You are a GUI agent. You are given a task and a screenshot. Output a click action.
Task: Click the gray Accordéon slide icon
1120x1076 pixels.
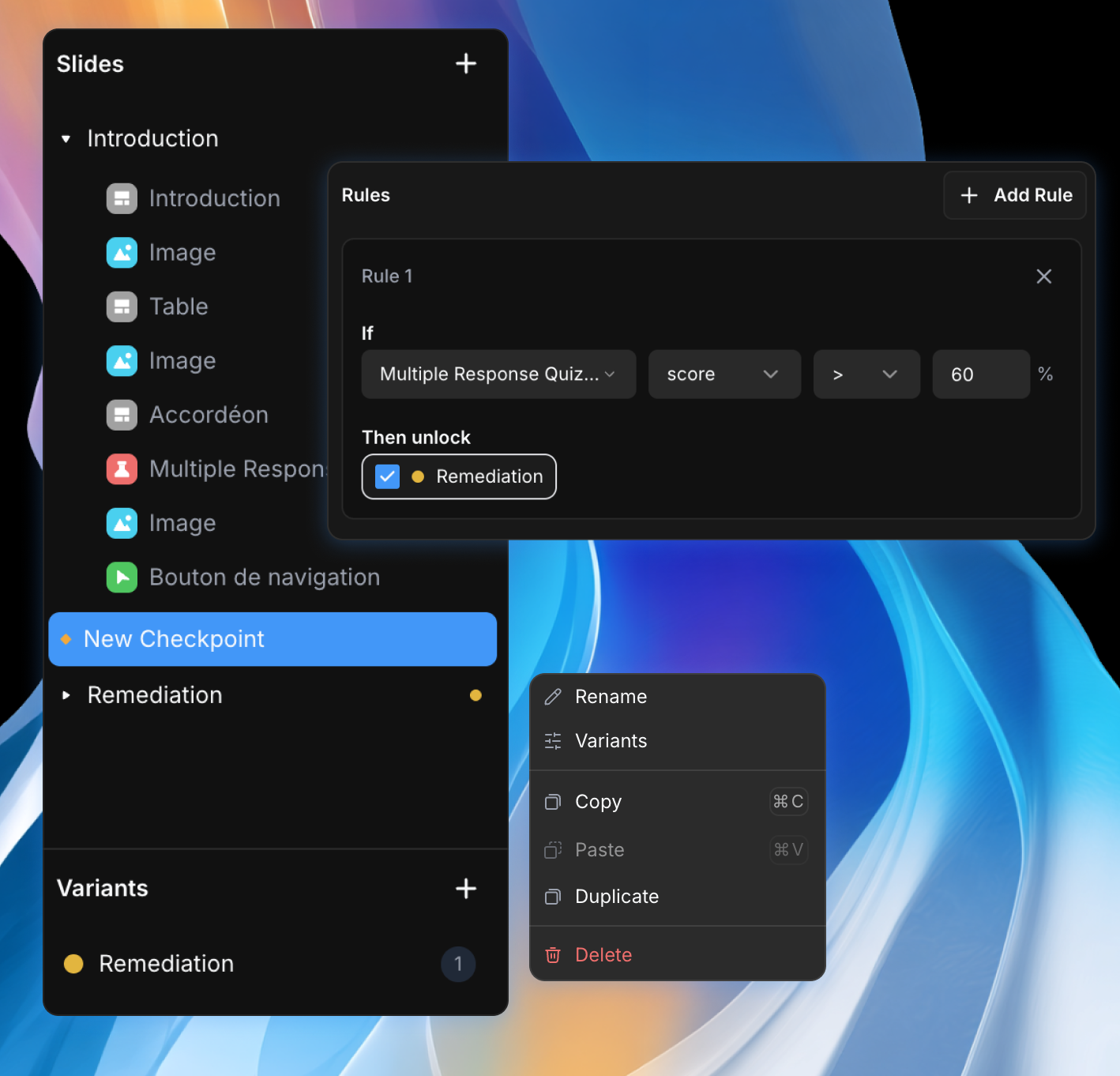pos(122,415)
